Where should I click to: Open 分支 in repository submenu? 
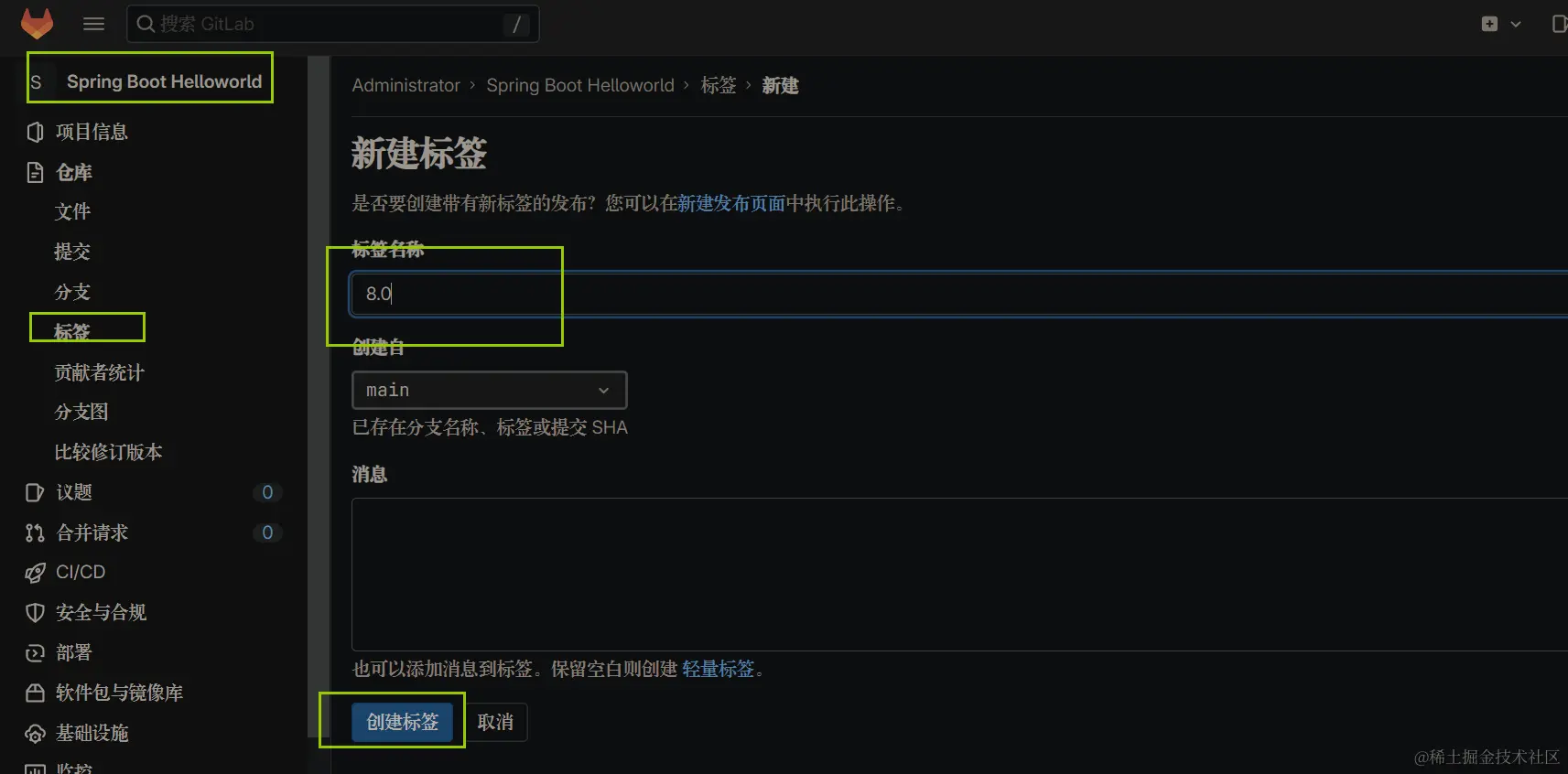pos(72,292)
